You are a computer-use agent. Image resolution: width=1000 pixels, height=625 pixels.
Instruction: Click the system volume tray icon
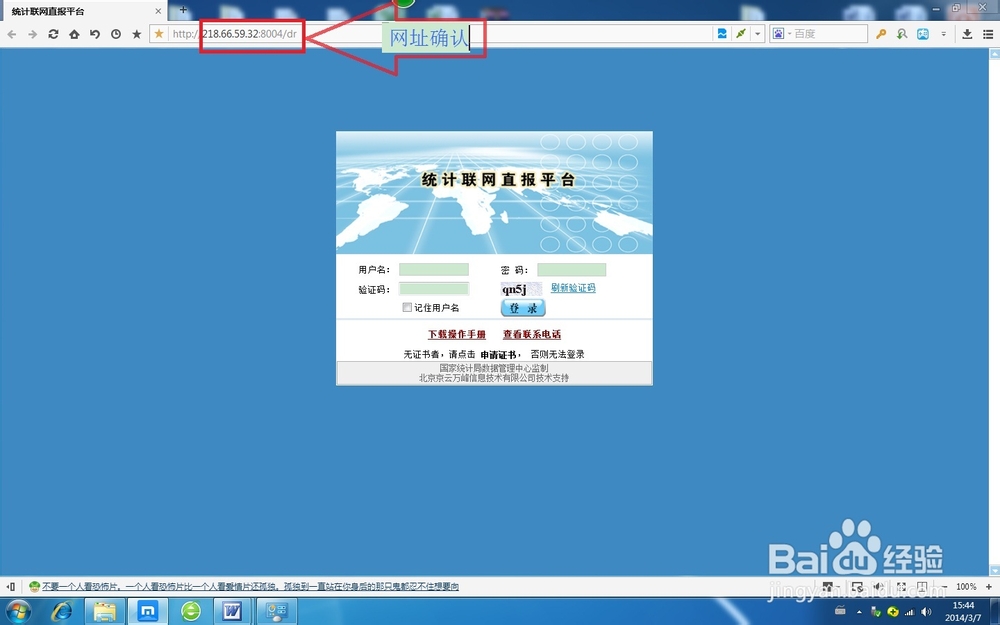tap(926, 612)
